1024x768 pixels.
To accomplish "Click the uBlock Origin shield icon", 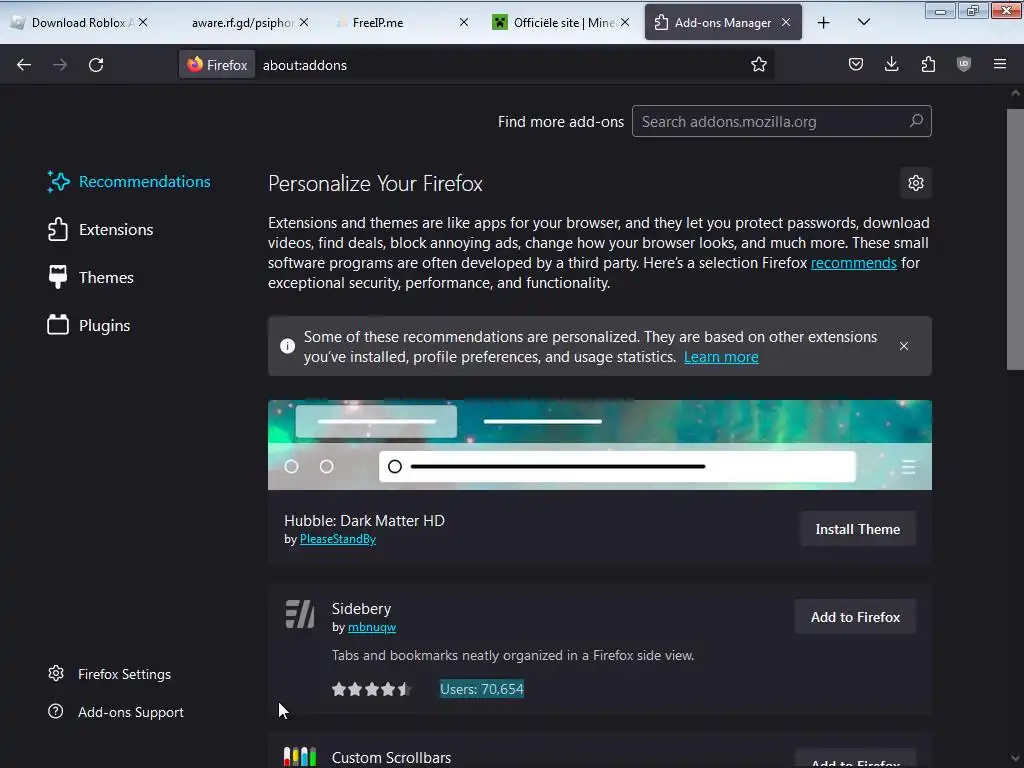I will [964, 64].
